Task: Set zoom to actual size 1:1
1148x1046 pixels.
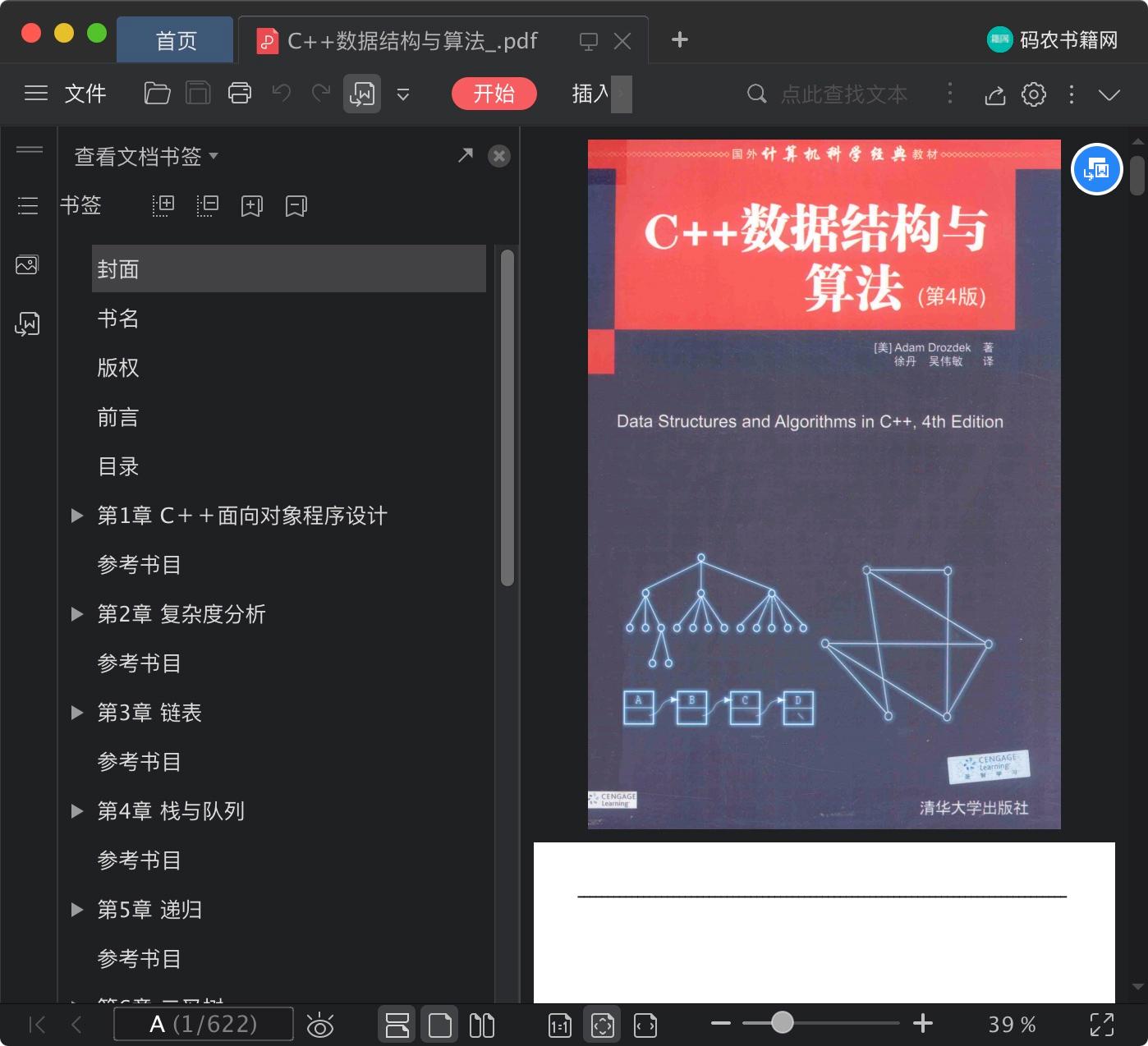Action: tap(560, 1025)
